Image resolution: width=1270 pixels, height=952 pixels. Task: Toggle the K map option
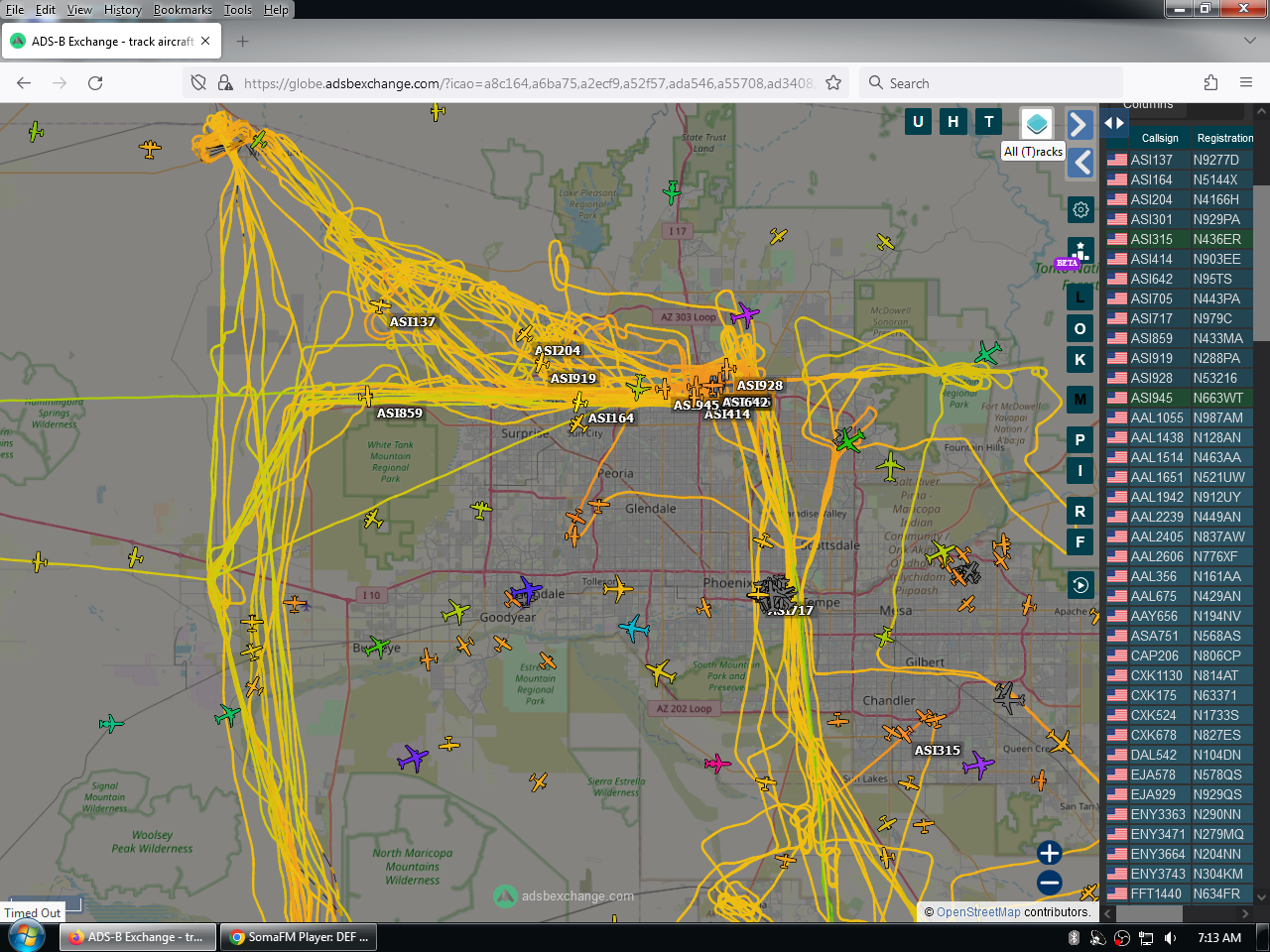pos(1080,359)
